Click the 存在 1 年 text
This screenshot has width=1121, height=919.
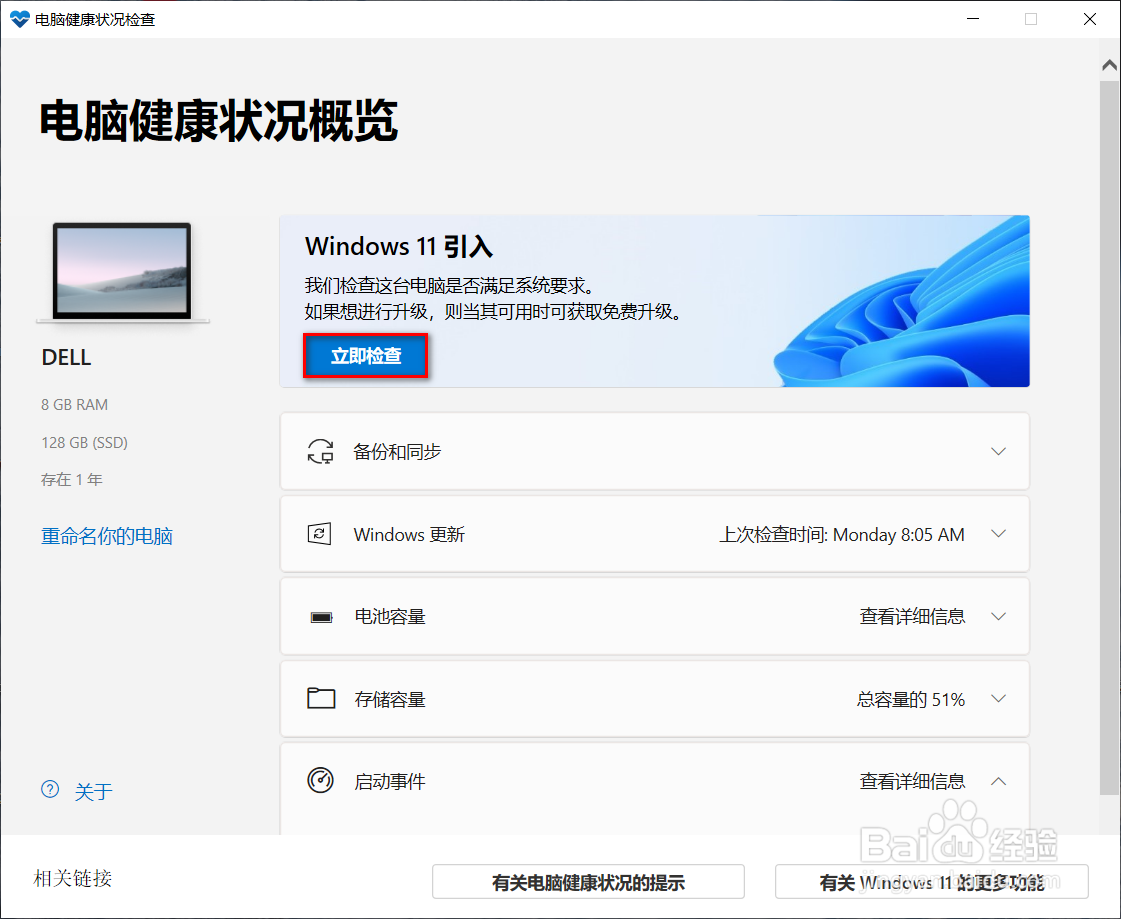(x=71, y=480)
